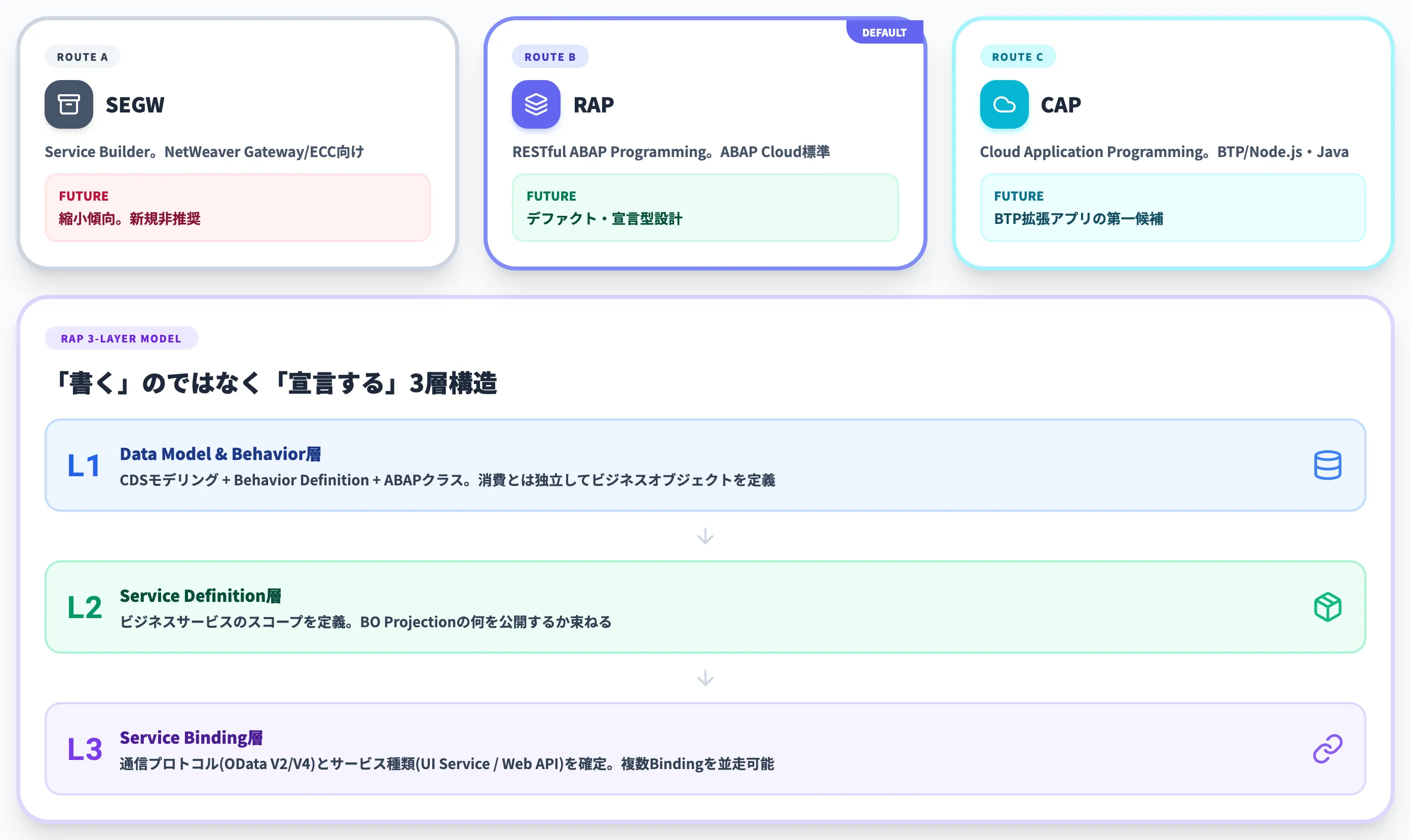Click the RESTful ABAP Programming description
Viewport: 1411px width, 840px height.
(671, 151)
